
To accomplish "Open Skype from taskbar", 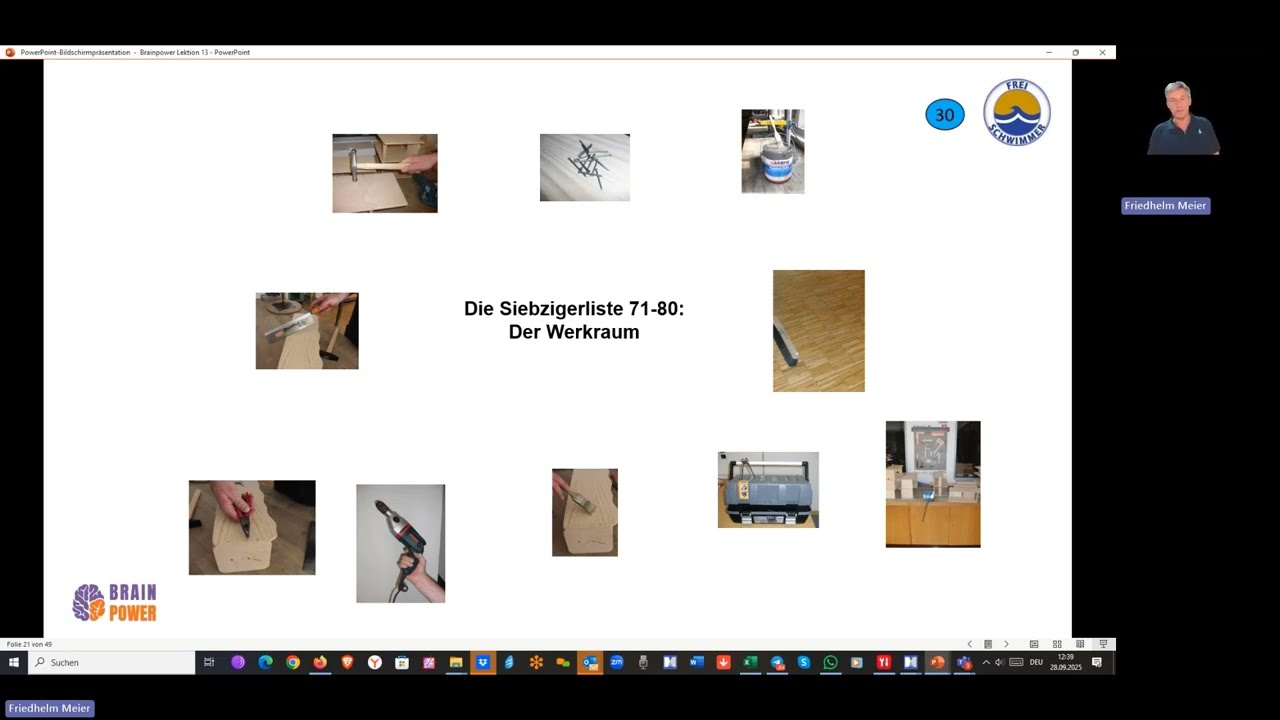I will [804, 662].
